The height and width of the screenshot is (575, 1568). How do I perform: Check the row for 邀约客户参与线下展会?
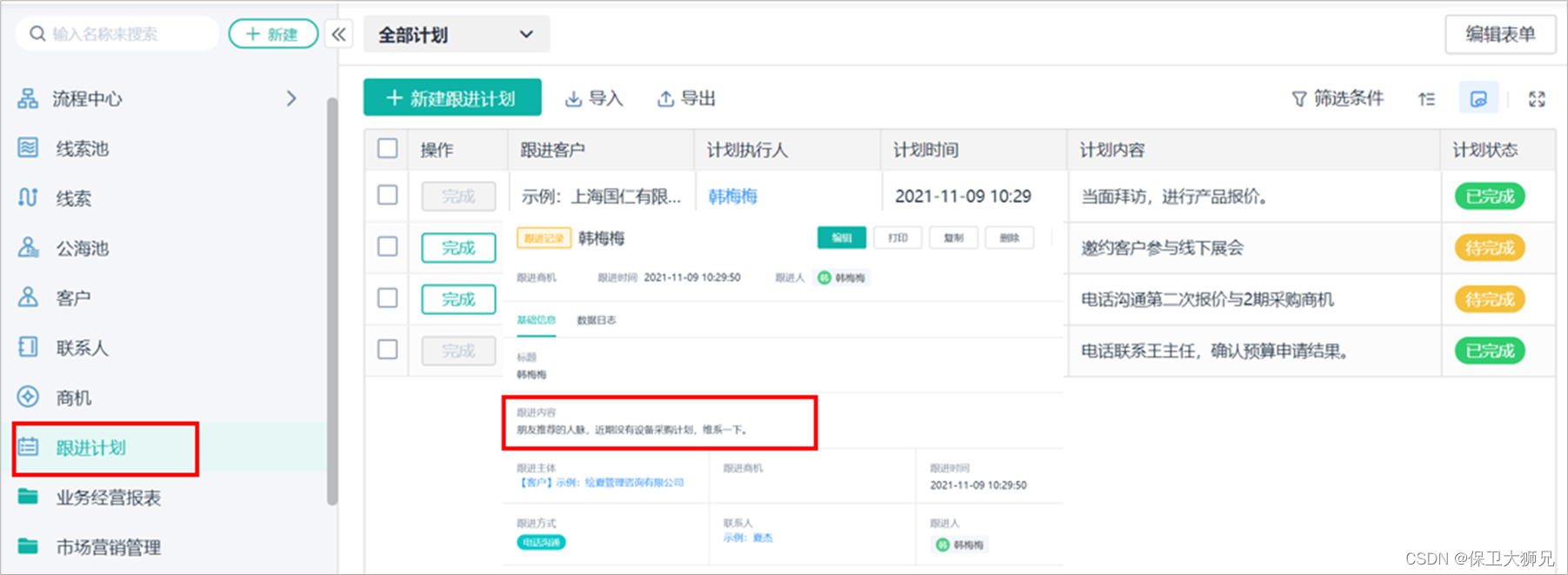(388, 246)
